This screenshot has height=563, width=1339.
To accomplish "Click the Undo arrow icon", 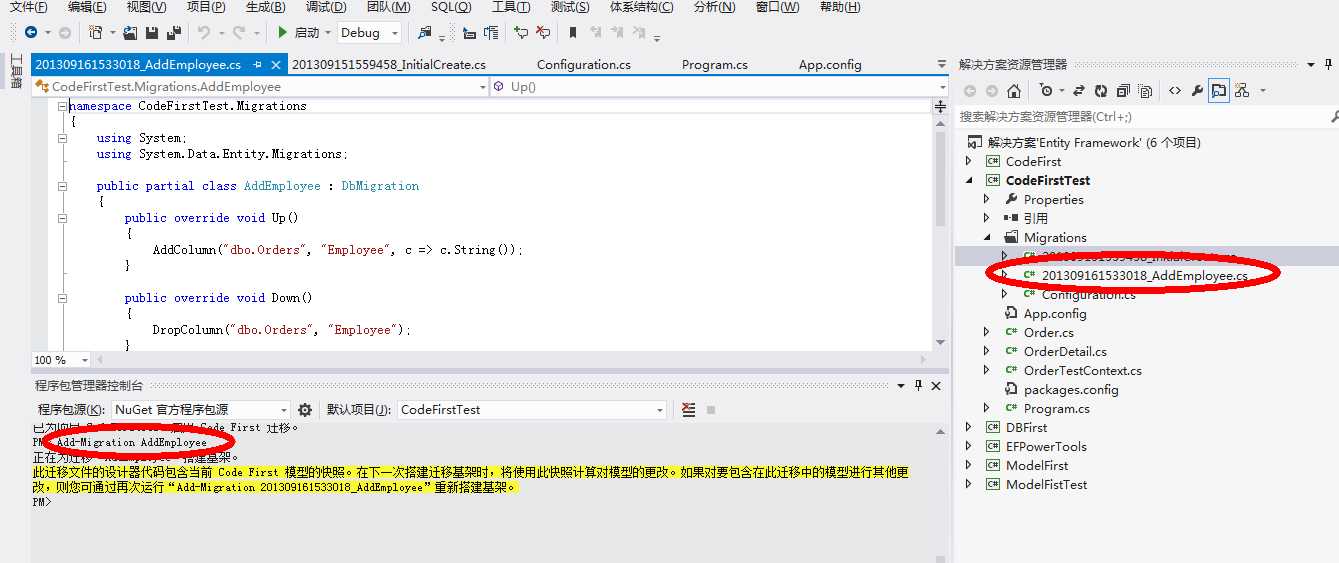I will 203,32.
